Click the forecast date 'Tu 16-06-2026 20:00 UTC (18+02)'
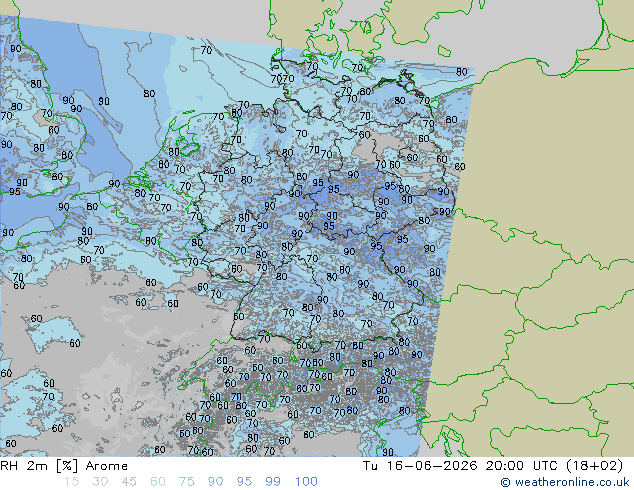The height and width of the screenshot is (490, 634). click(x=492, y=466)
